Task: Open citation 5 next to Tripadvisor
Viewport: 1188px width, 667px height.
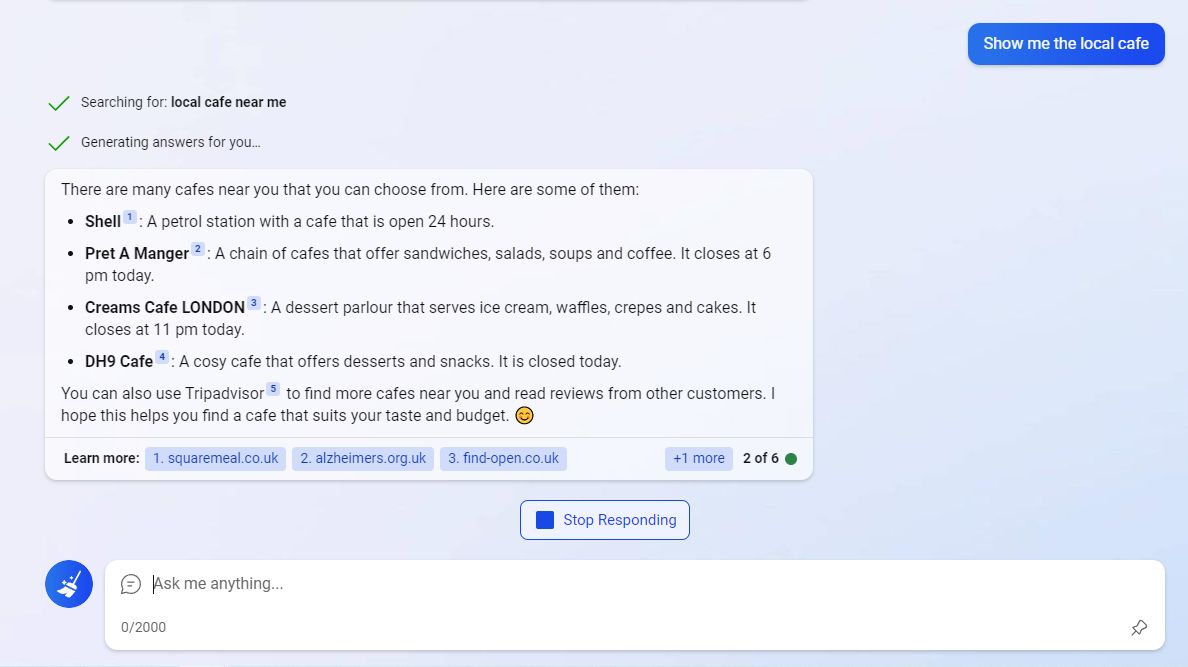Action: [x=274, y=388]
